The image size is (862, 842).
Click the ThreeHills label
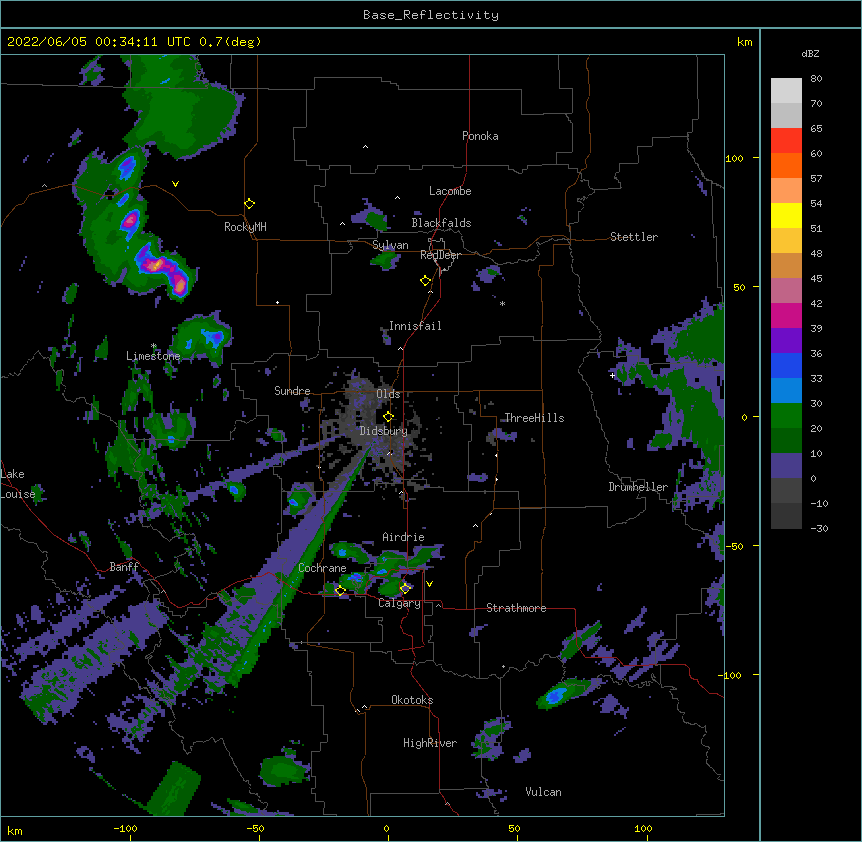534,418
